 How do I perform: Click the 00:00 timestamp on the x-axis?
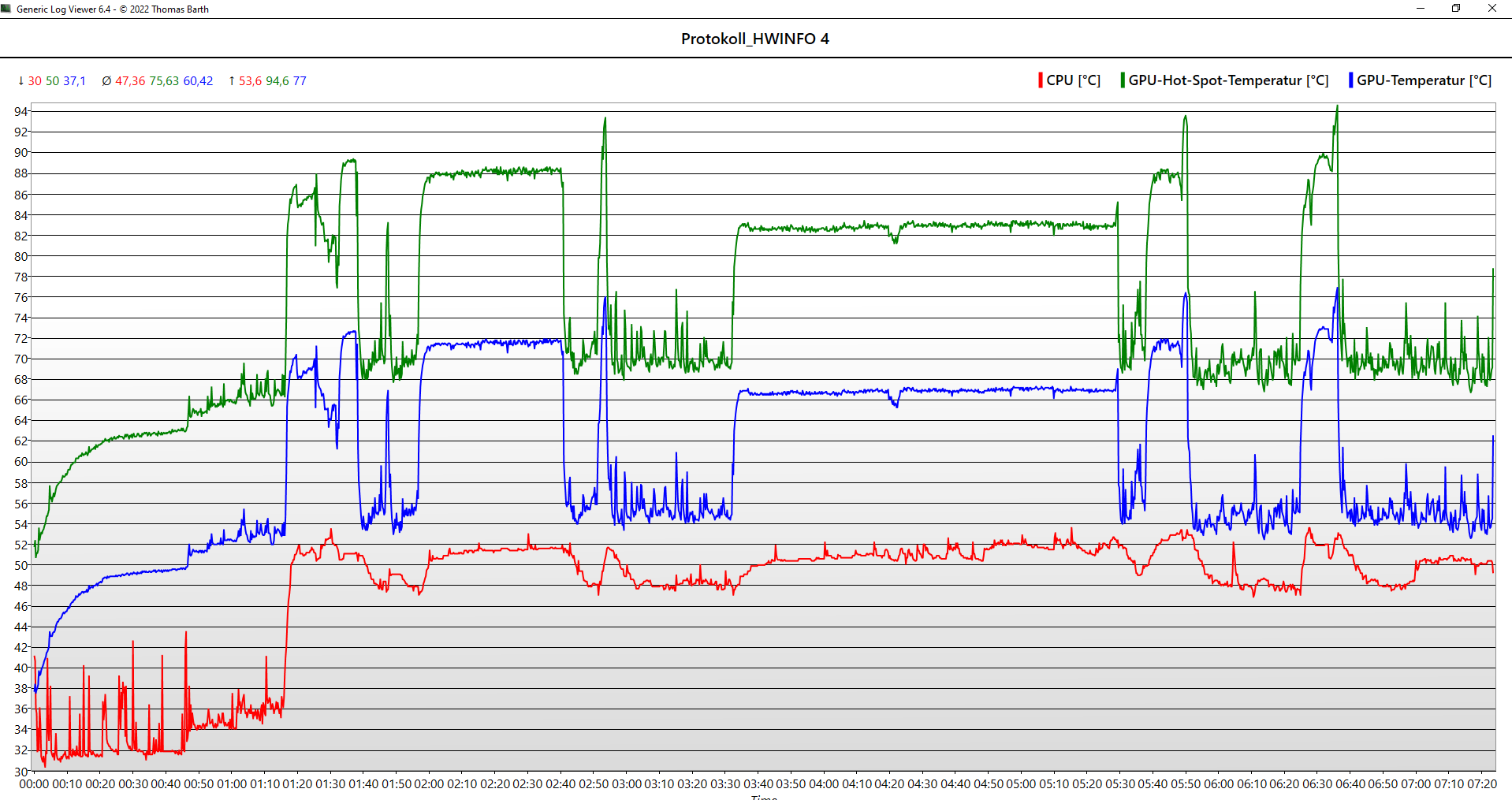[x=35, y=784]
